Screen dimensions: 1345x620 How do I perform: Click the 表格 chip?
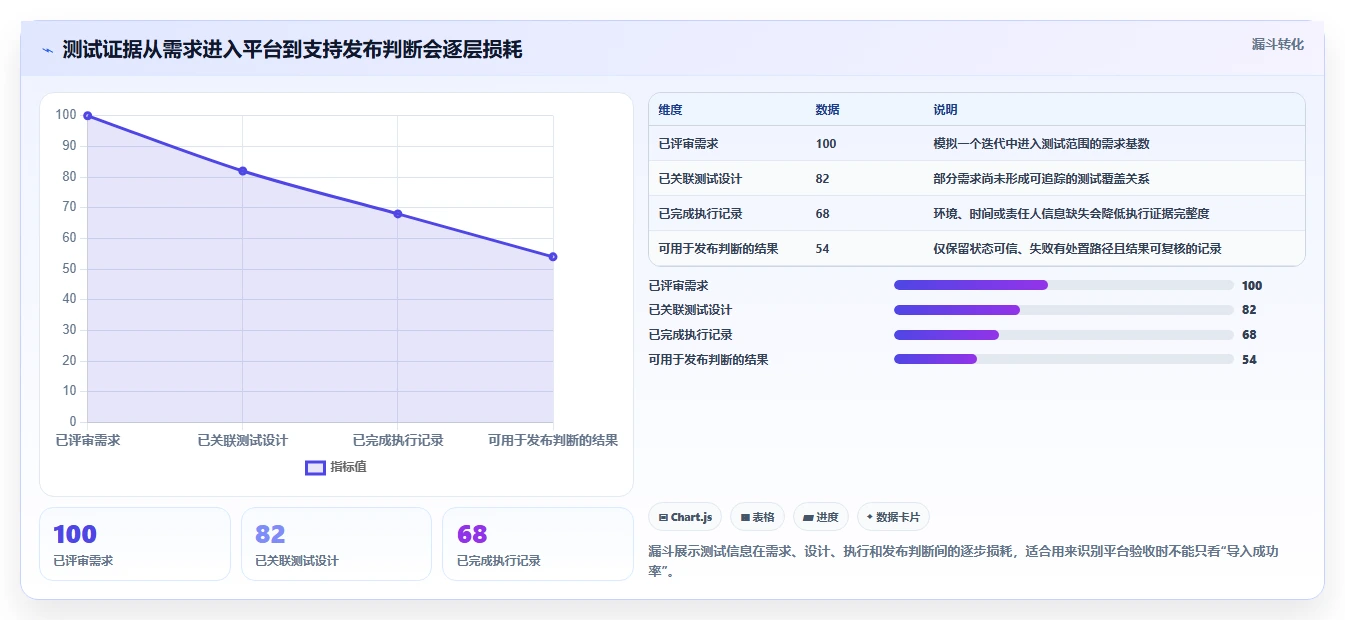pos(757,517)
